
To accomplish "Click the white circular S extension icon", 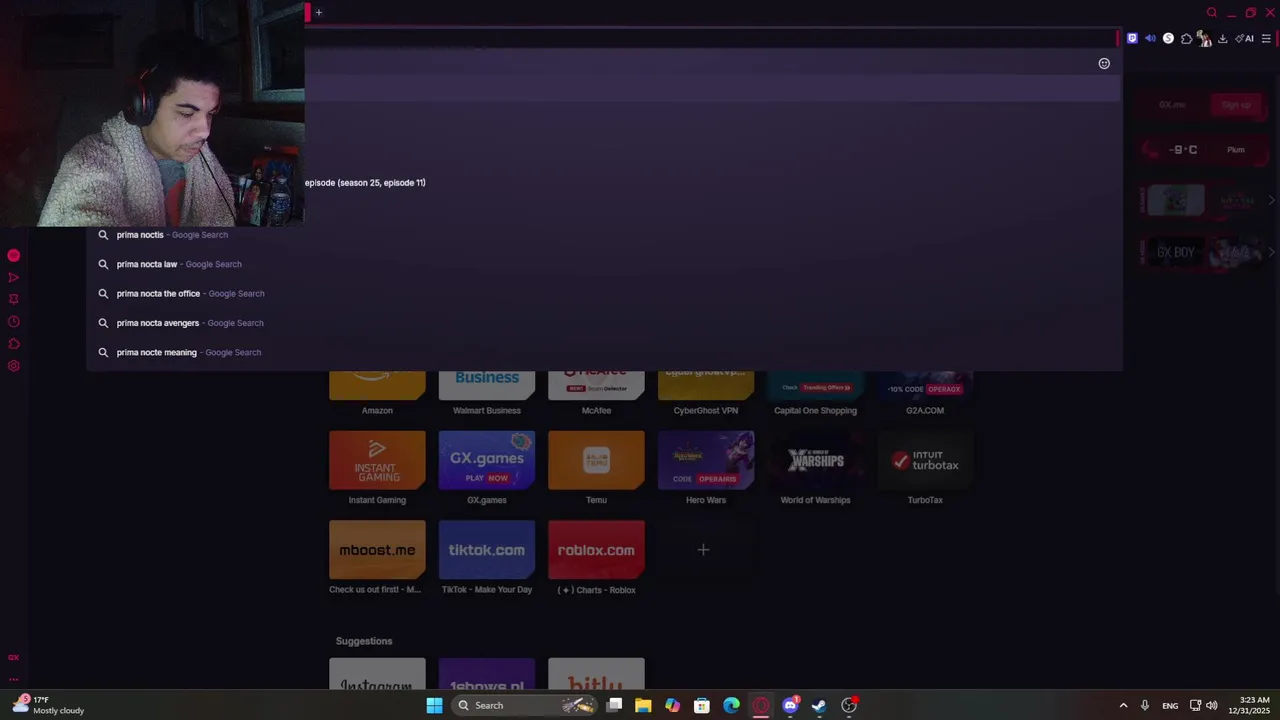I will 1168,38.
